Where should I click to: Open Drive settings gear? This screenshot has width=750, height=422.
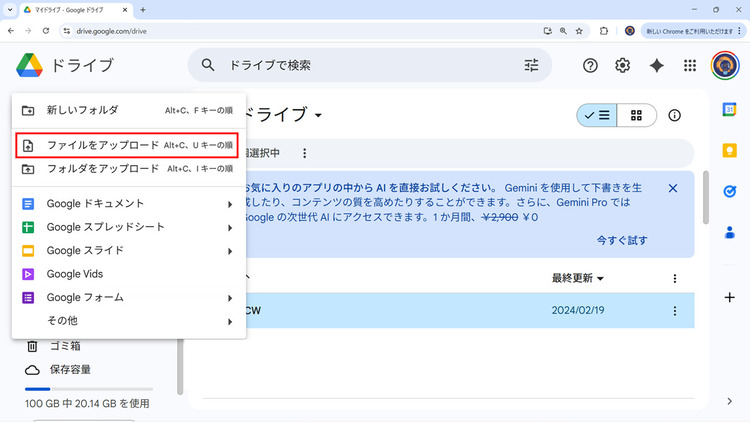point(622,65)
